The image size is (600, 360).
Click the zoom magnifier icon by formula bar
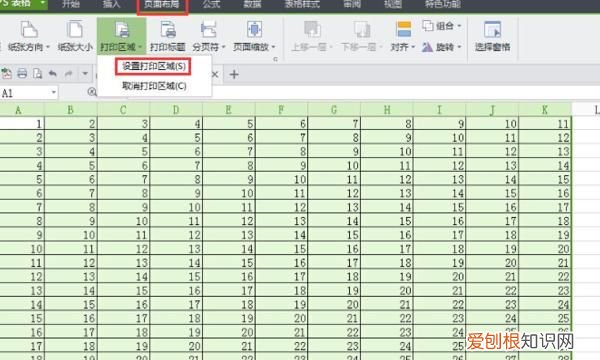[92, 92]
